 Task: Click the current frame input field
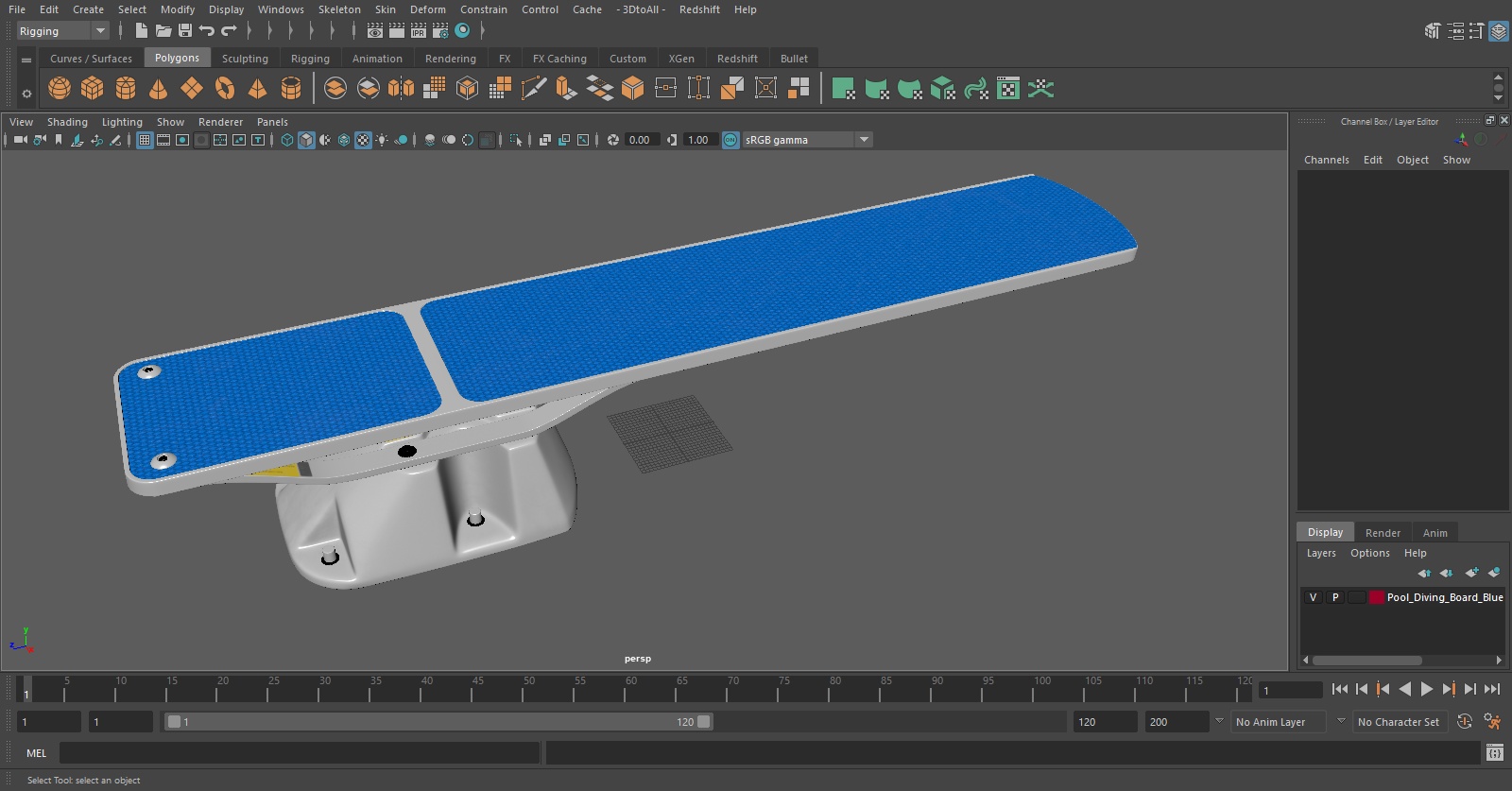pos(1291,690)
